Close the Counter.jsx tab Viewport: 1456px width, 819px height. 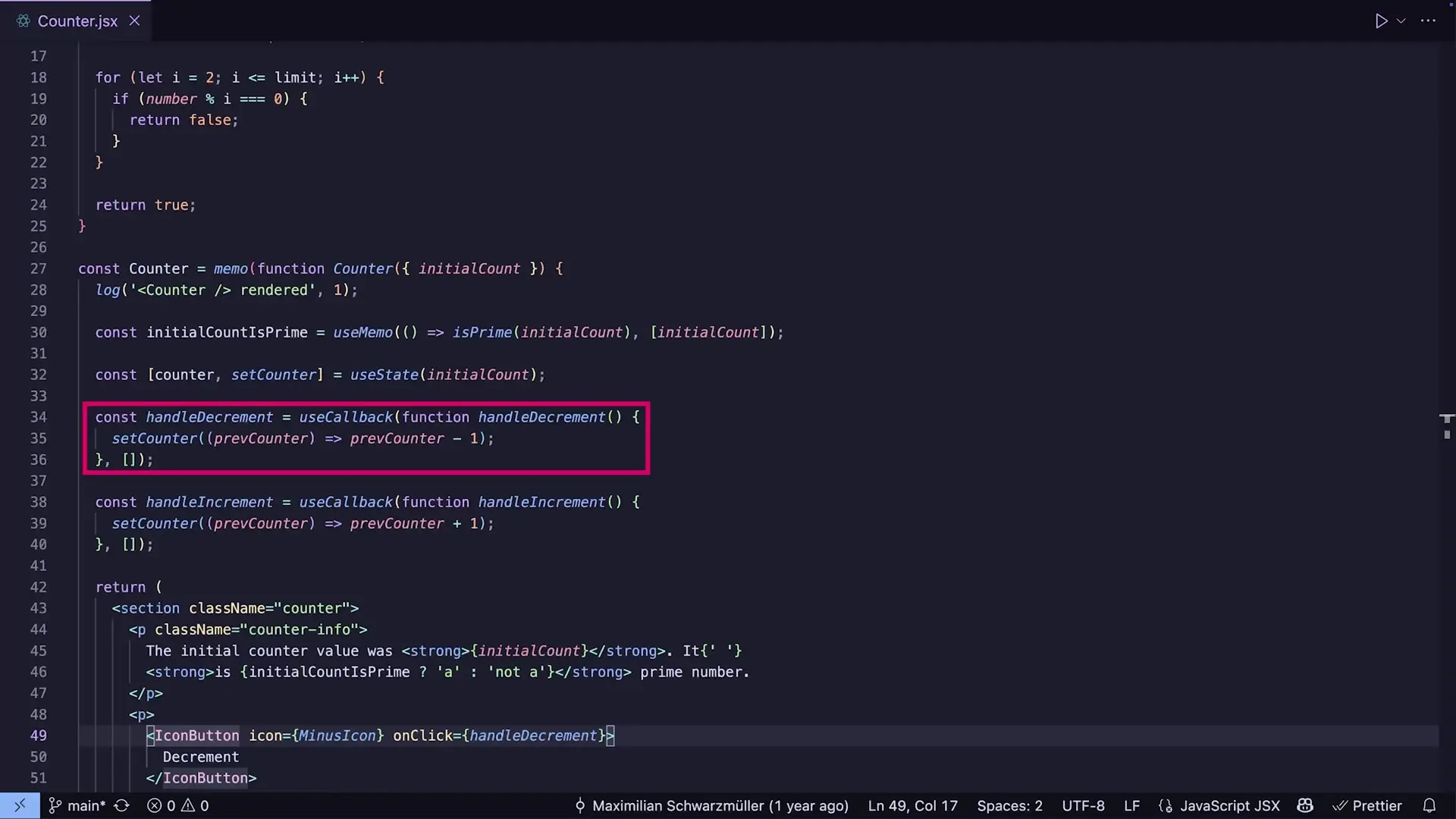point(134,21)
